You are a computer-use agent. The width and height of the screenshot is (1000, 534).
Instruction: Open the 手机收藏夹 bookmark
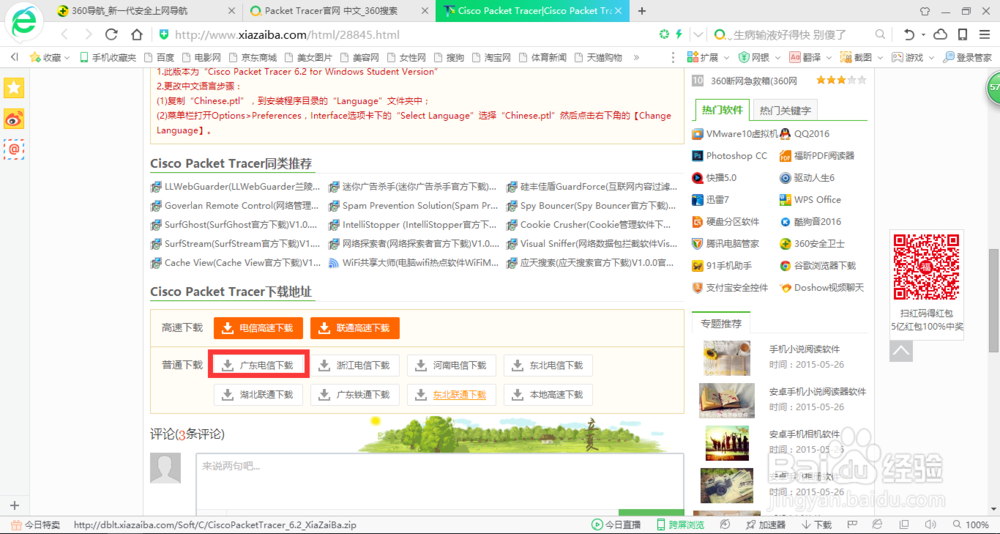click(108, 57)
